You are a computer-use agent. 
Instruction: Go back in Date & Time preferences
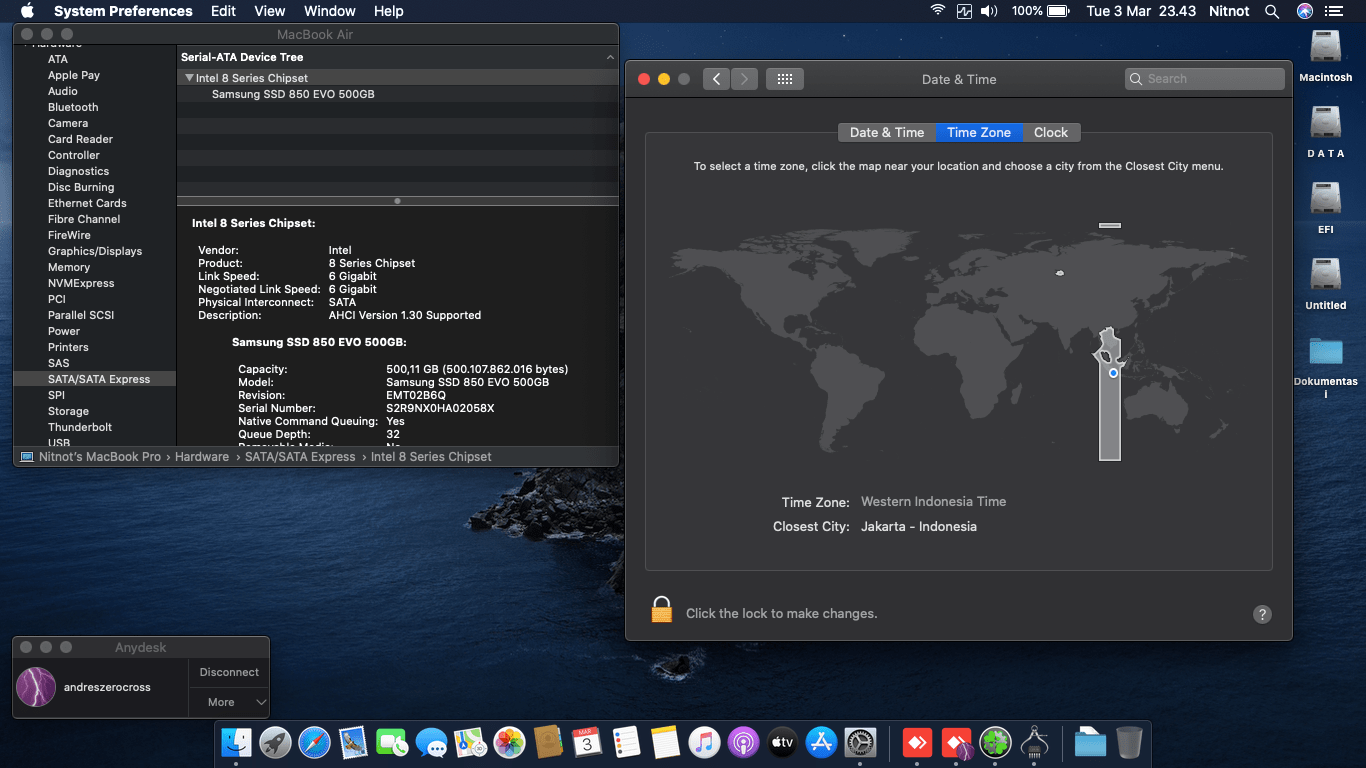coord(716,79)
